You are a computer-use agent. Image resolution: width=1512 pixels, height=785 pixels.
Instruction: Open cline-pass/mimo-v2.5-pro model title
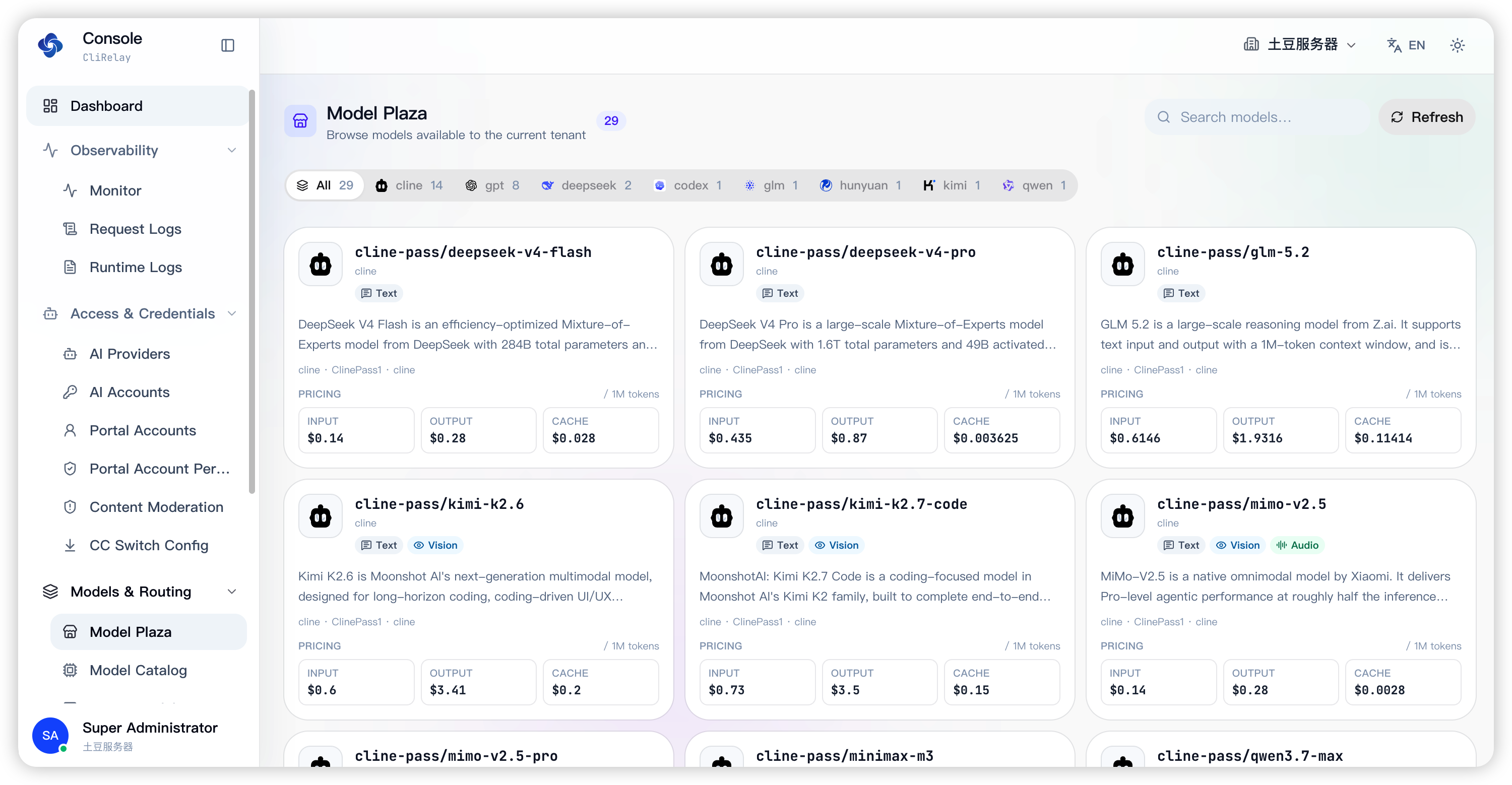[456, 756]
